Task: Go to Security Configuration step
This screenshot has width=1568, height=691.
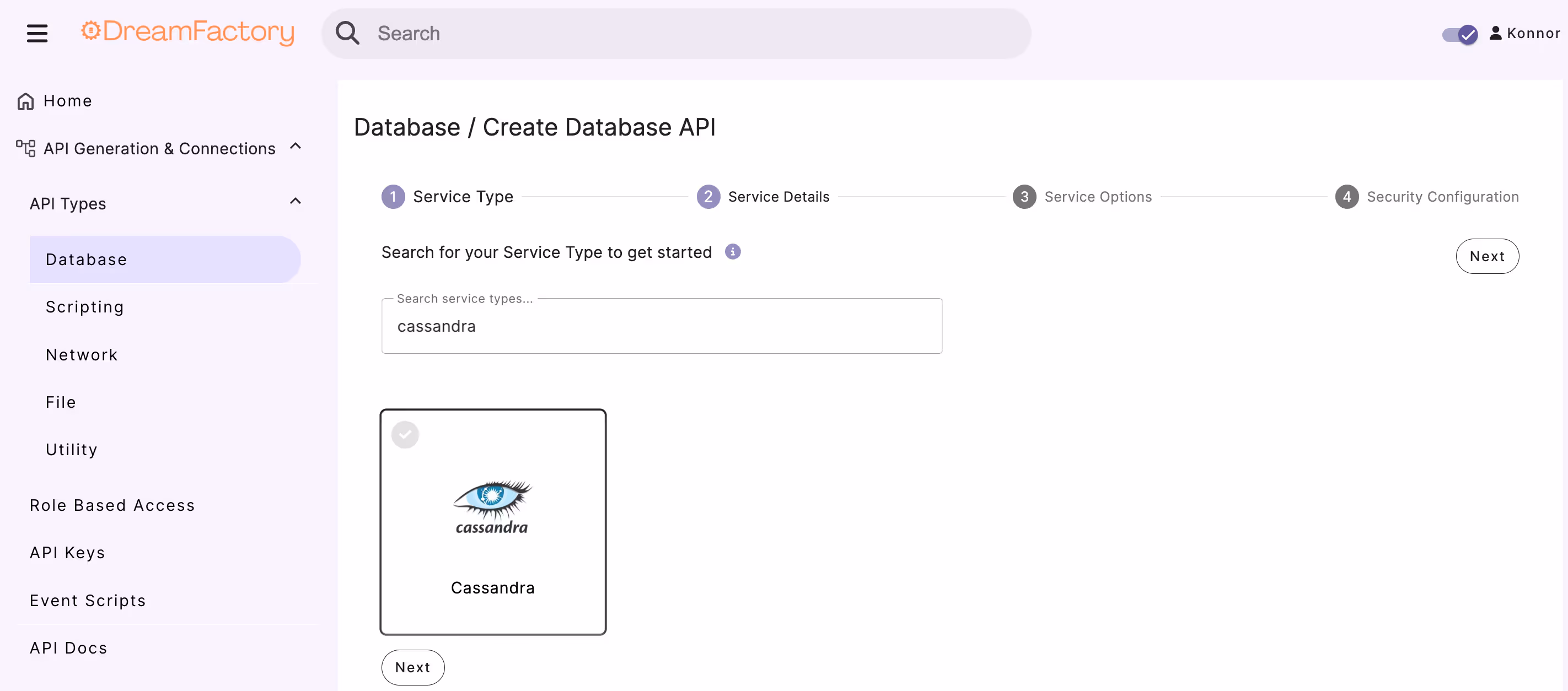Action: [x=1443, y=197]
